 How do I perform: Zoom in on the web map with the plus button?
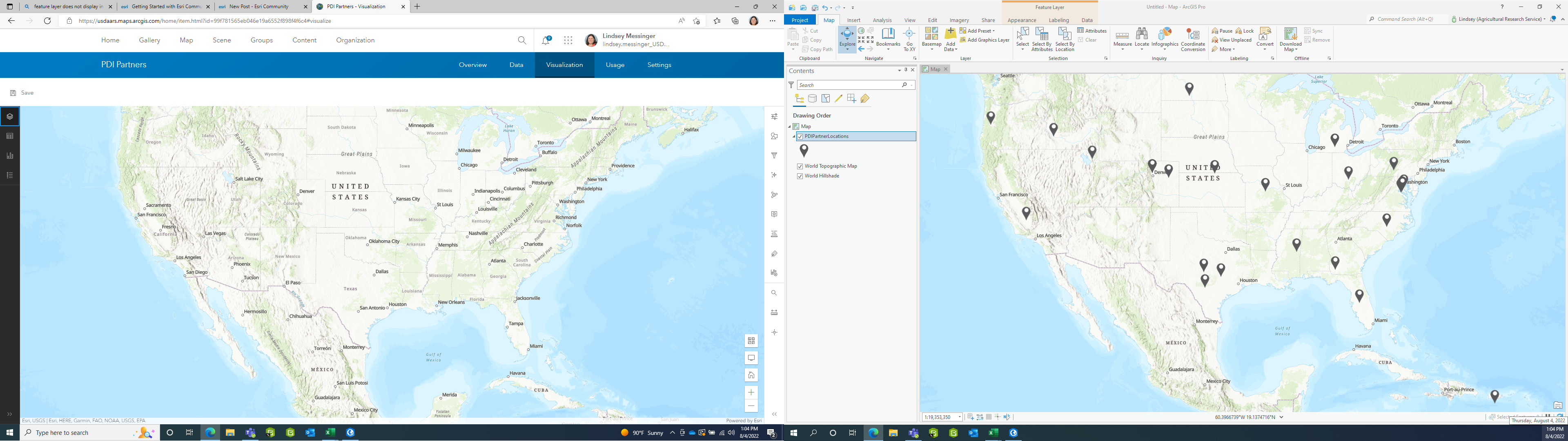coord(751,392)
